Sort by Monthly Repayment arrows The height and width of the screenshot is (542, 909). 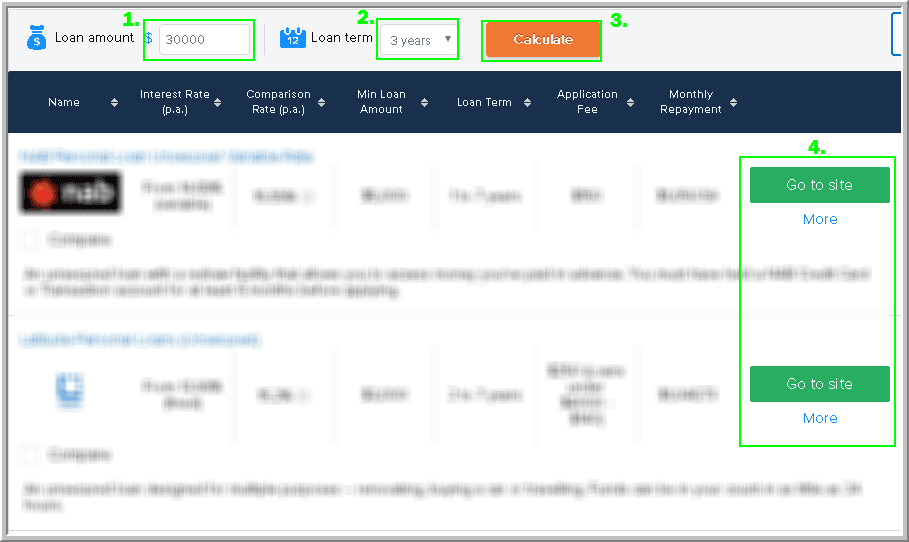click(x=734, y=102)
